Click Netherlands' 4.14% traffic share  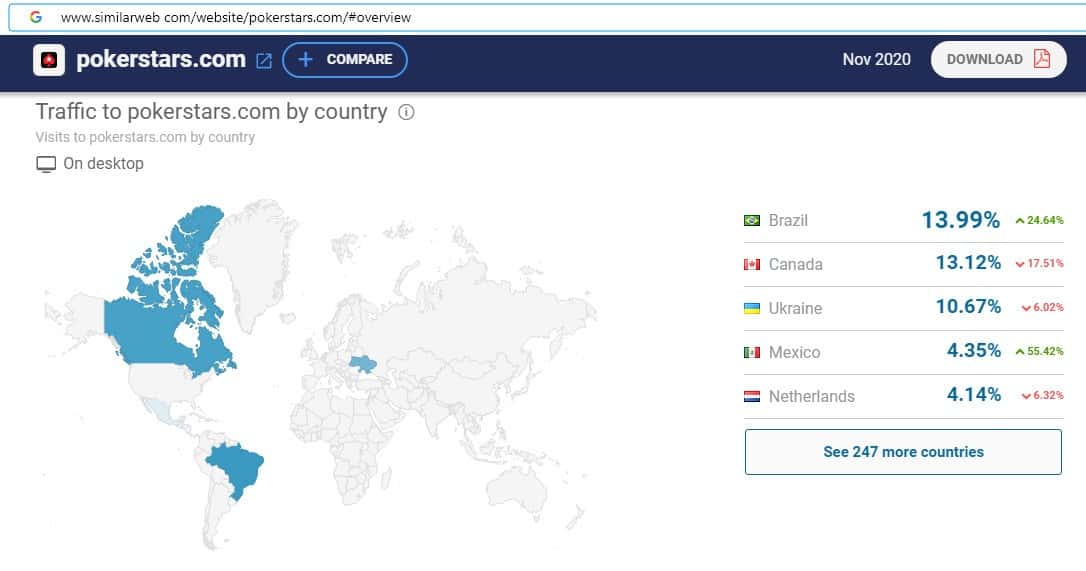click(974, 394)
